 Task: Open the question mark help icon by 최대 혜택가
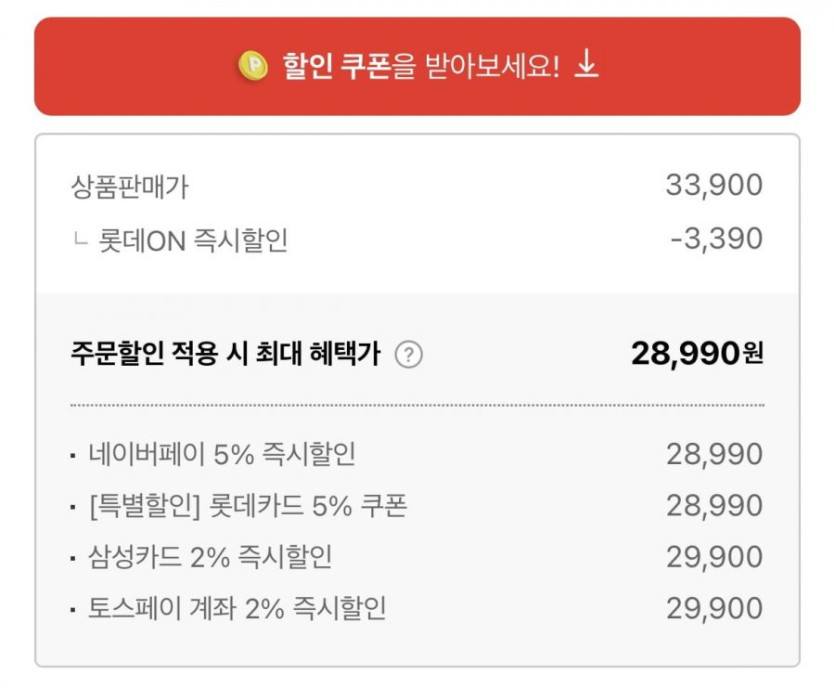[408, 354]
